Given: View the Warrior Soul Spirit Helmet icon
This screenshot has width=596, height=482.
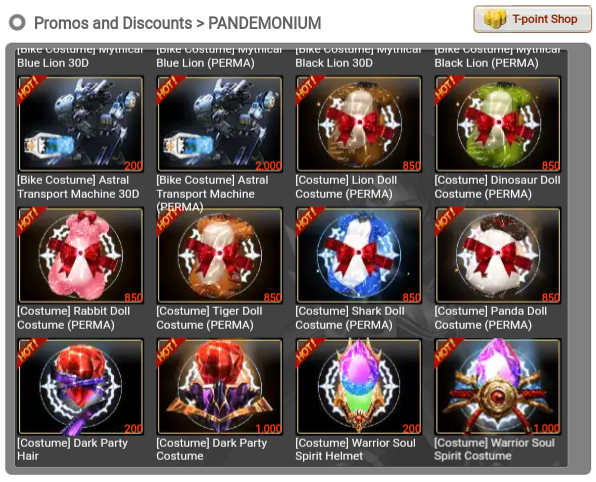Looking at the screenshot, I should (358, 387).
